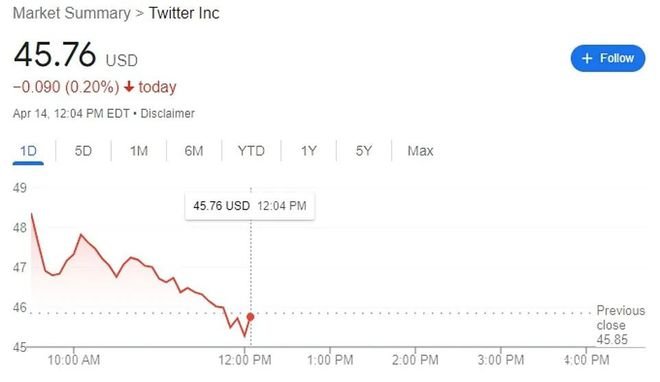Image resolution: width=660 pixels, height=382 pixels.
Task: Click the plus icon in Follow button
Action: pos(587,58)
